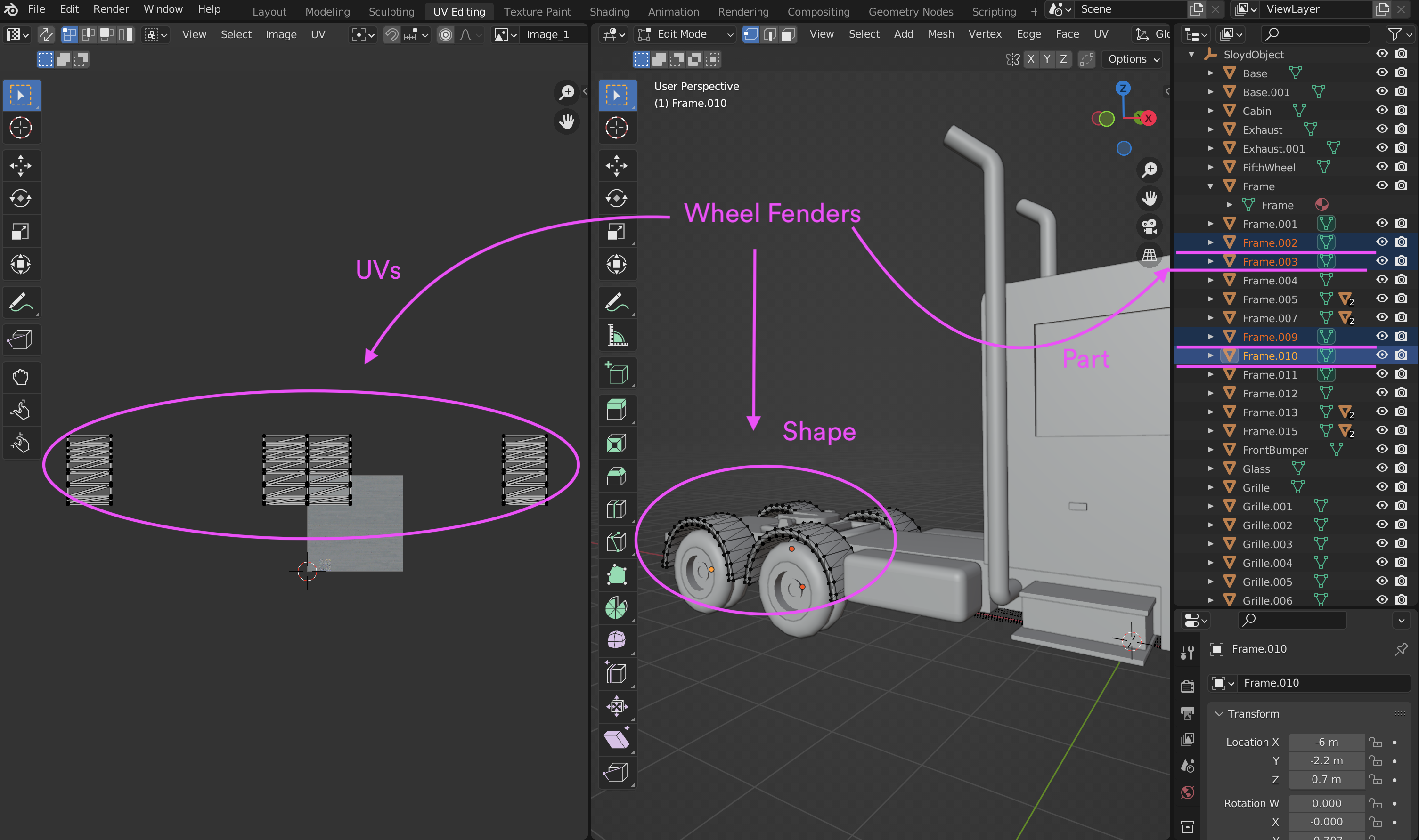
Task: Select the Bevel tool
Action: pyautogui.click(x=616, y=476)
